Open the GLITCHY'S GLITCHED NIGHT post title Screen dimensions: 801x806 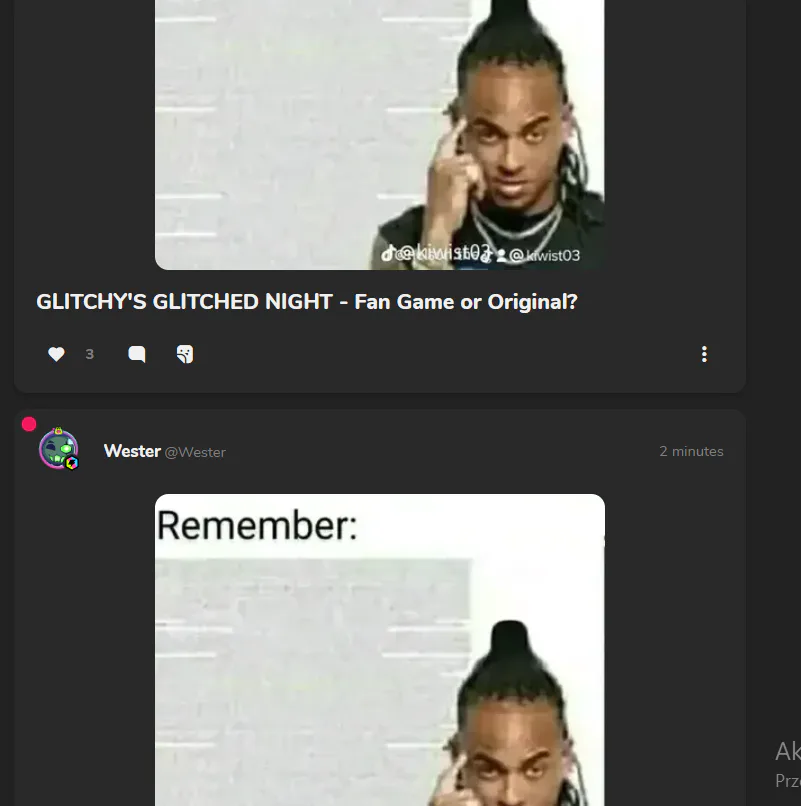pos(307,302)
